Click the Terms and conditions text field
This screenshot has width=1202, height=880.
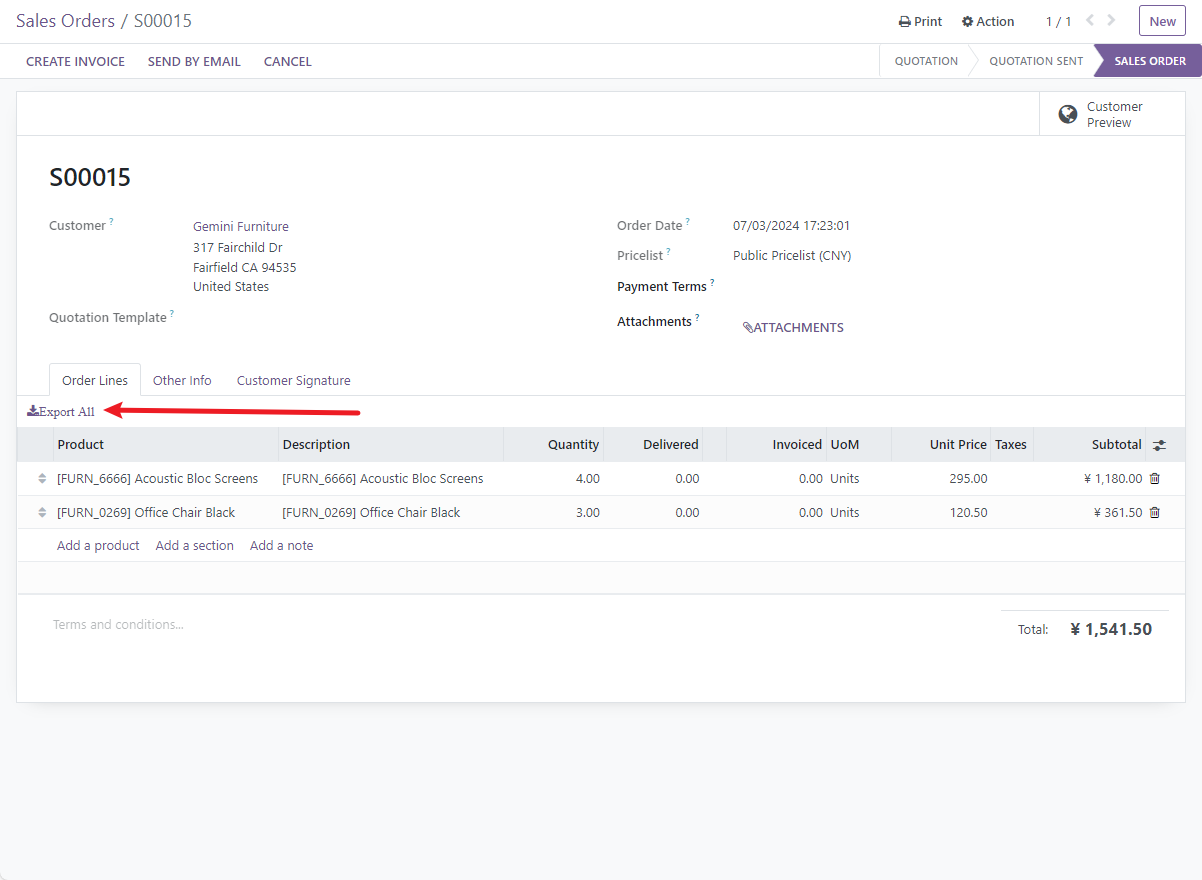pyautogui.click(x=118, y=625)
